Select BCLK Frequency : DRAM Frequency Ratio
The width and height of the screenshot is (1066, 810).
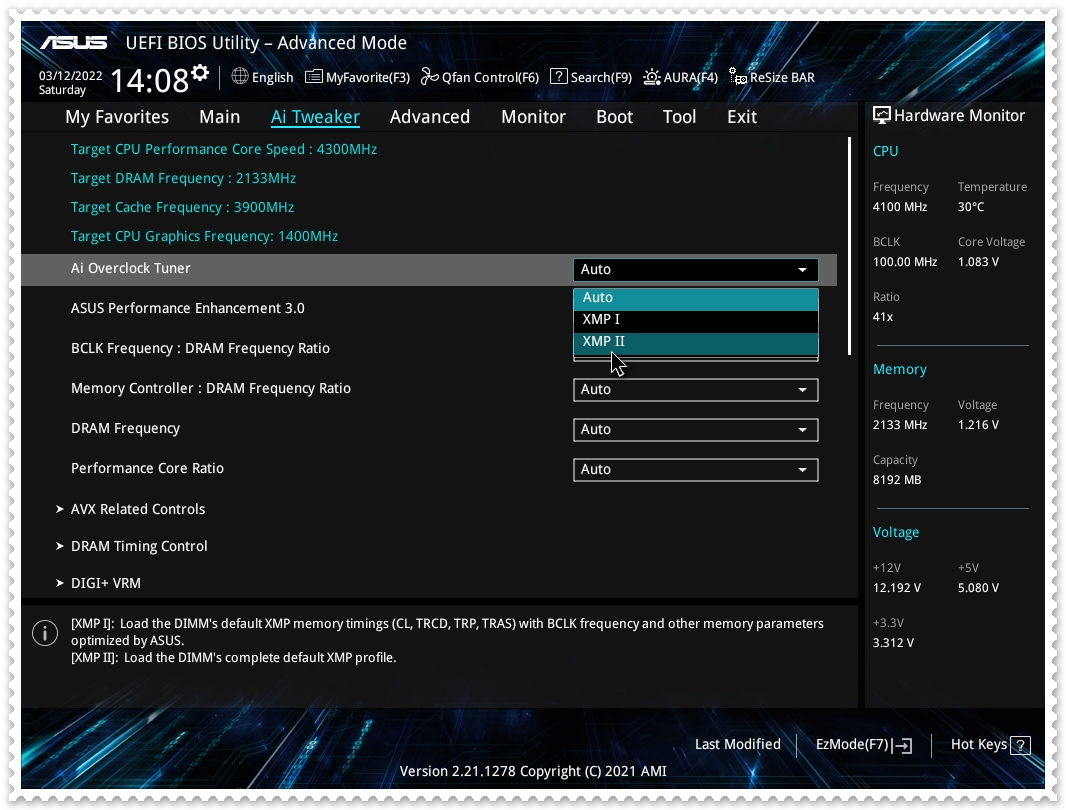[x=200, y=349]
